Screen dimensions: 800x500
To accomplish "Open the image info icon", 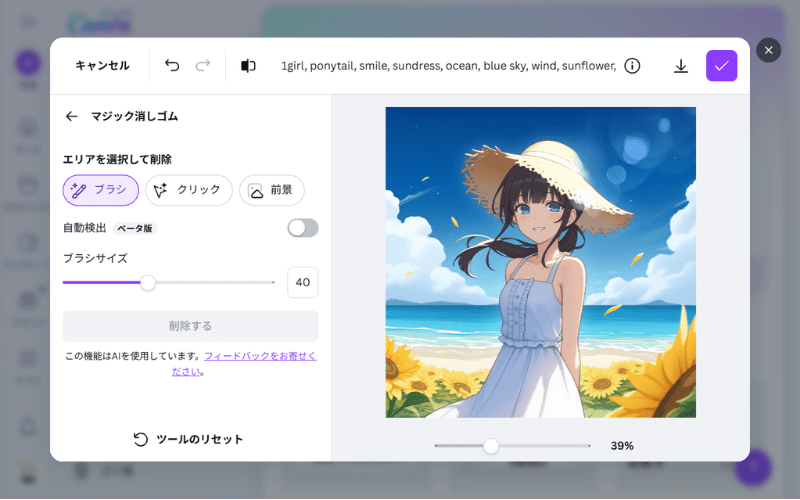I will point(632,66).
